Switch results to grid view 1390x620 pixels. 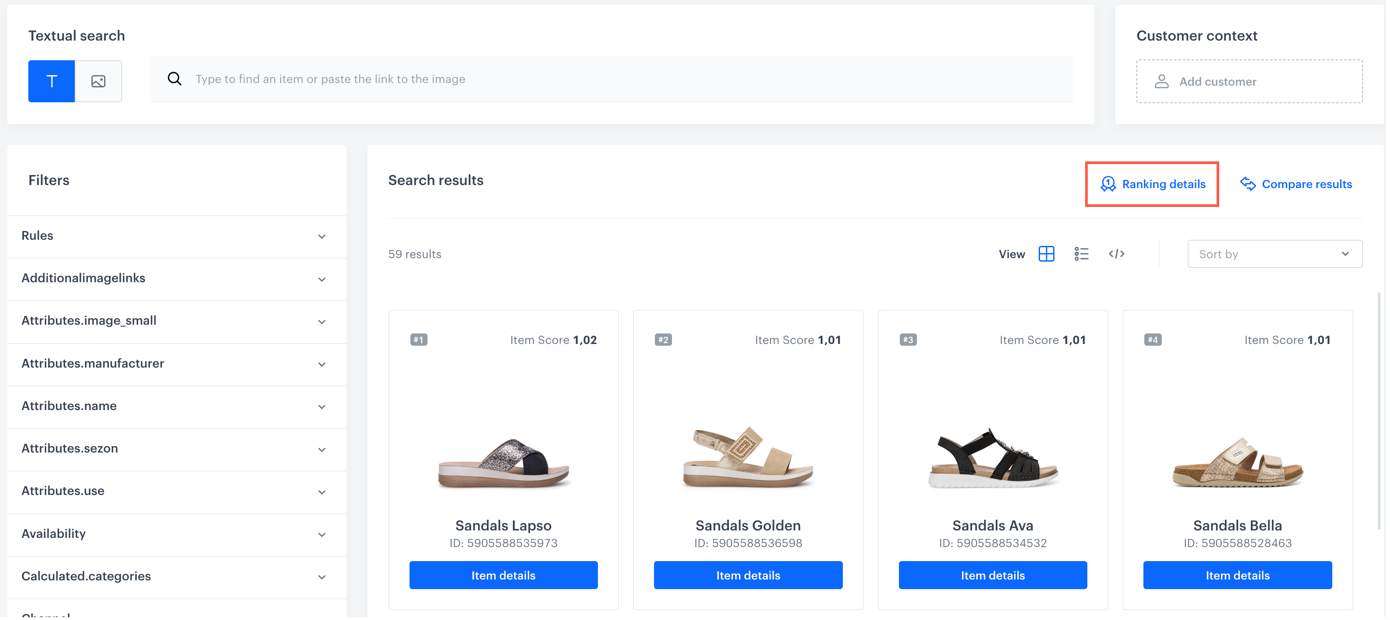[x=1046, y=254]
